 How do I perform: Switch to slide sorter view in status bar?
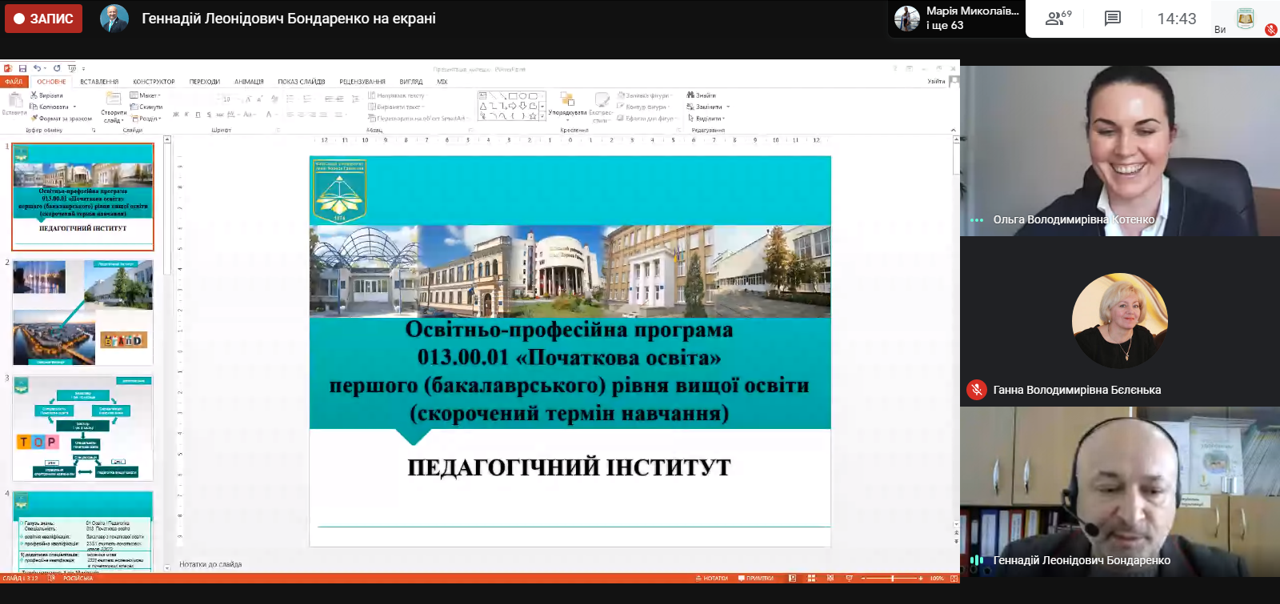coord(811,578)
